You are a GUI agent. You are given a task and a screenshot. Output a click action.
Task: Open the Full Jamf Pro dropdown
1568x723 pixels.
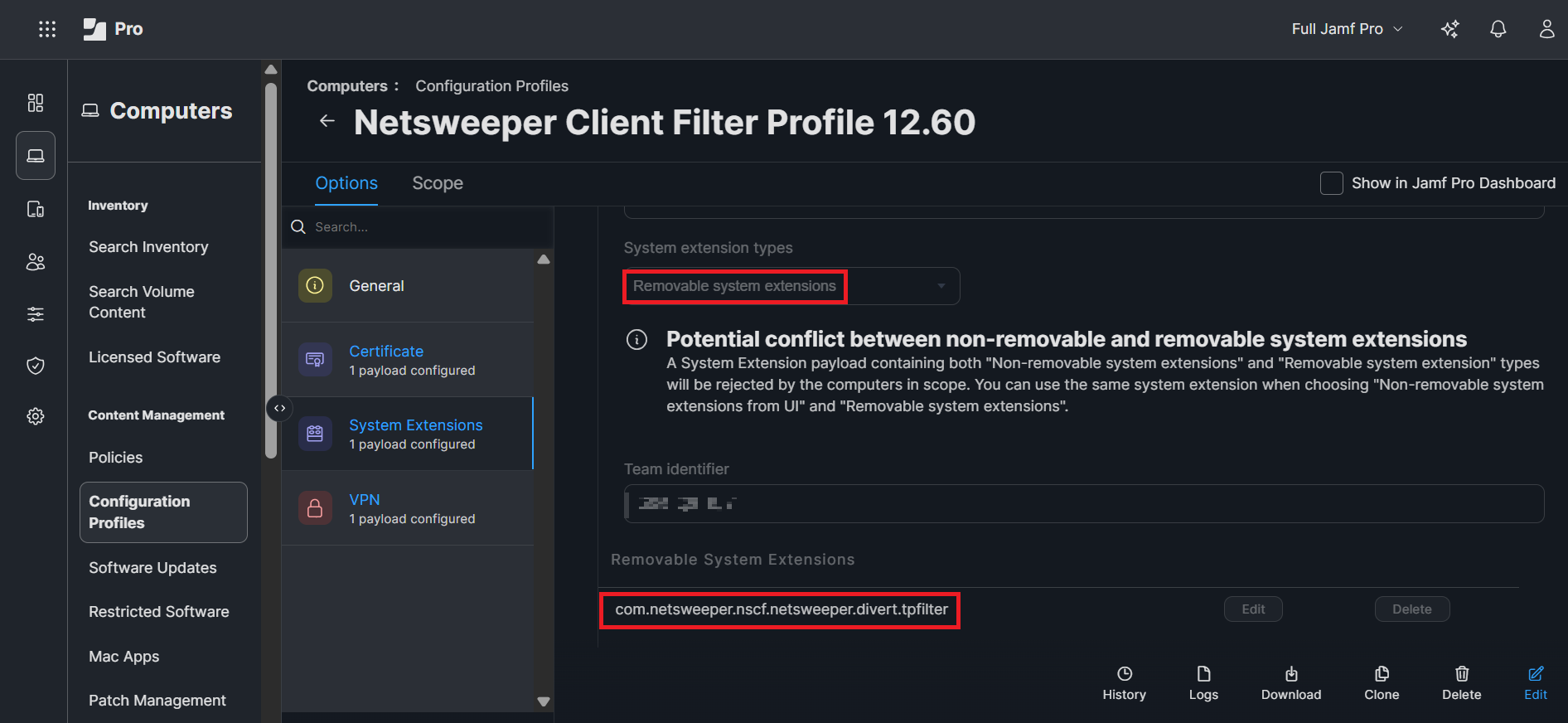click(1347, 29)
